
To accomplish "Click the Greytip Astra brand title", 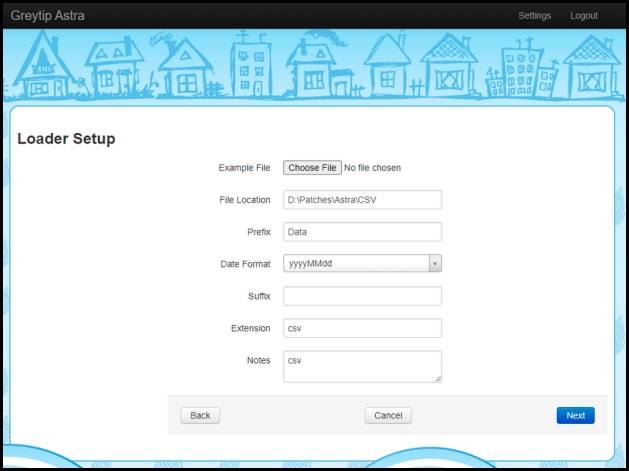I will (47, 16).
